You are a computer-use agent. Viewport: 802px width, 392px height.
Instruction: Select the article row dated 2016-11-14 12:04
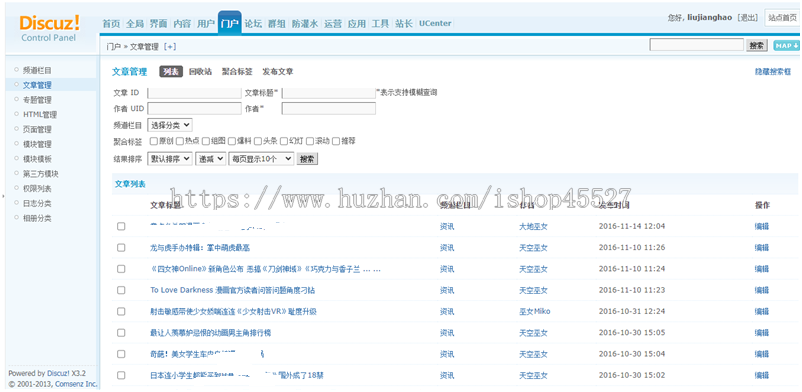click(121, 226)
